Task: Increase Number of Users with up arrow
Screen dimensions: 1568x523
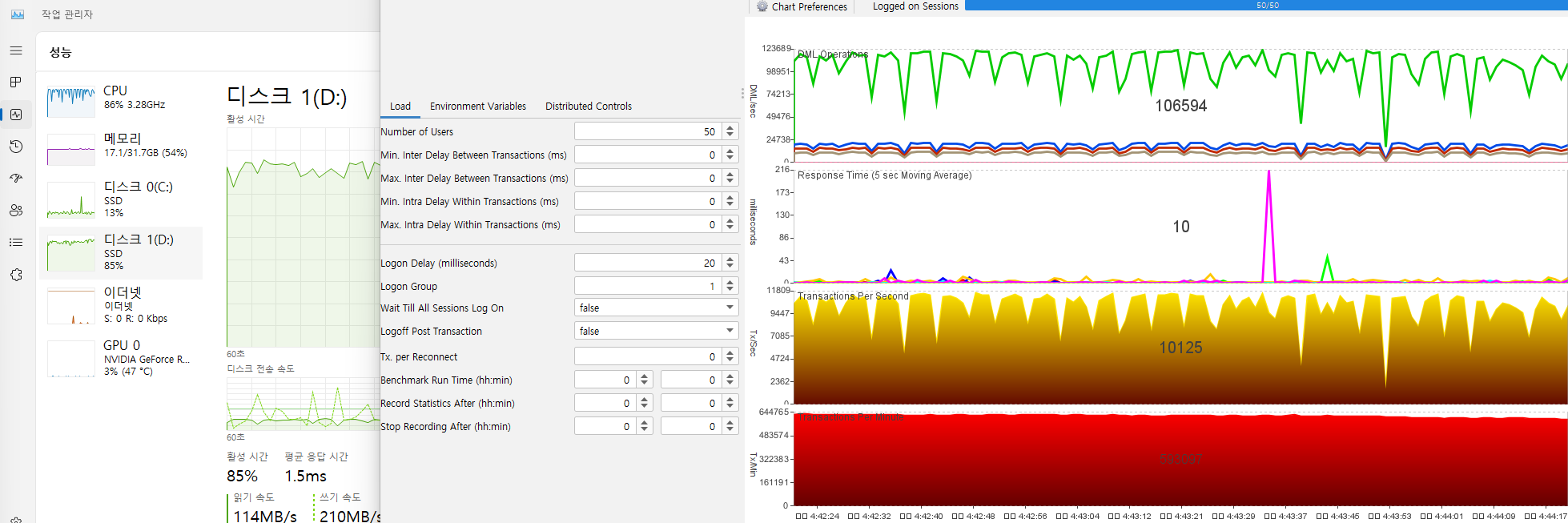Action: (730, 127)
